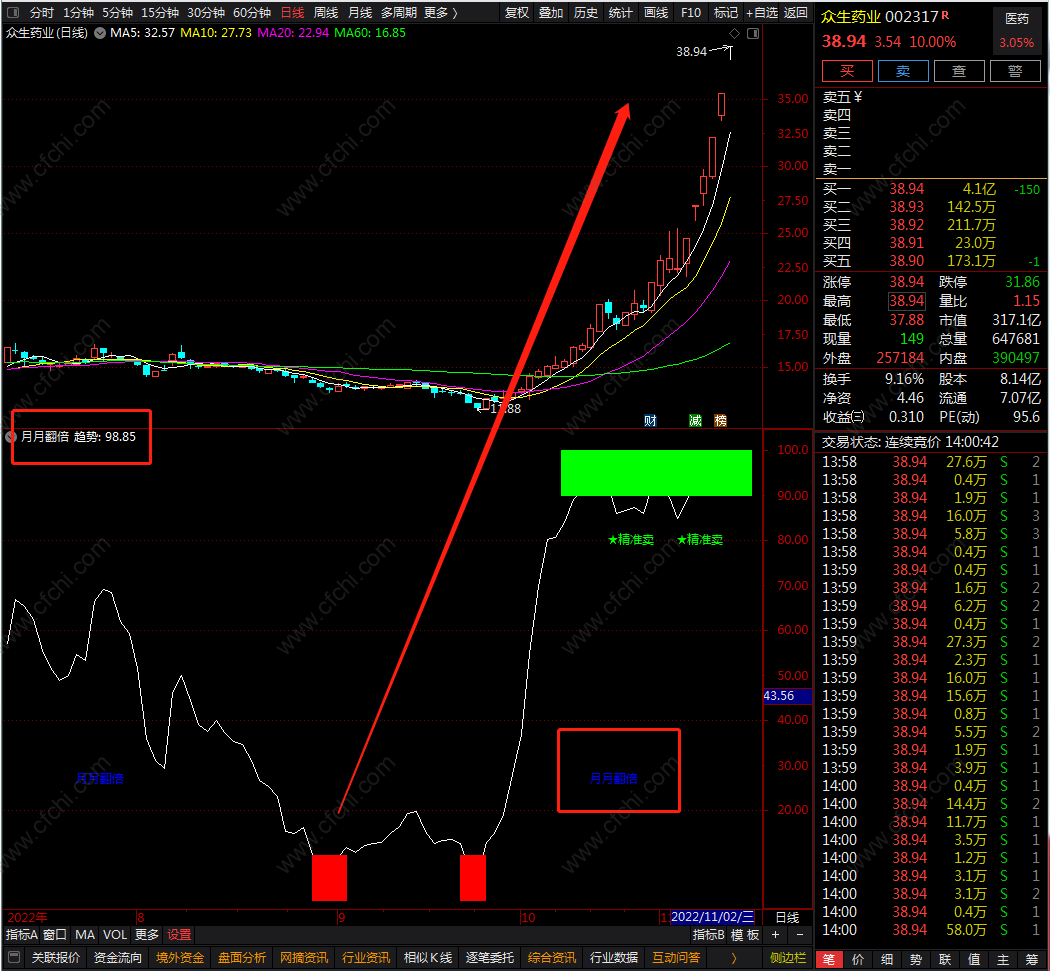Open the 多周期 multi-period view
The image size is (1050, 971).
pyautogui.click(x=398, y=13)
